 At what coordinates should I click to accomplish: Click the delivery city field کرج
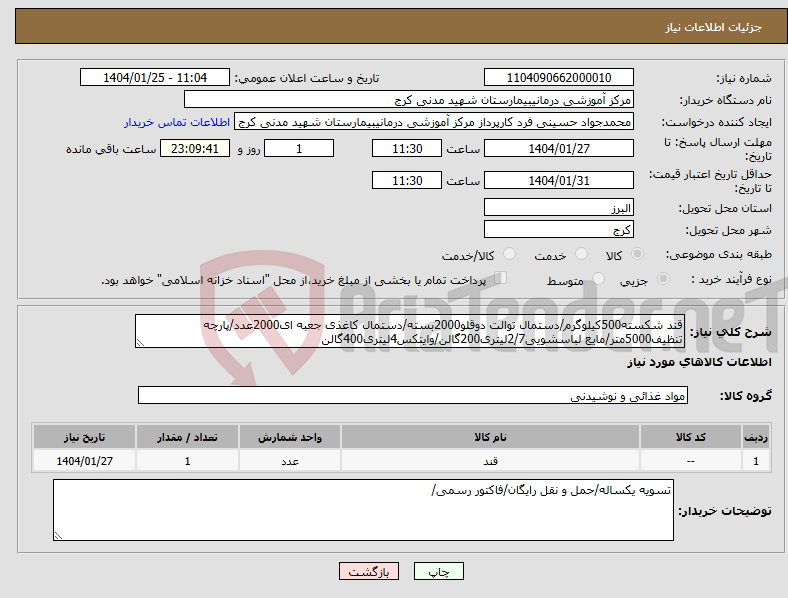pyautogui.click(x=559, y=230)
